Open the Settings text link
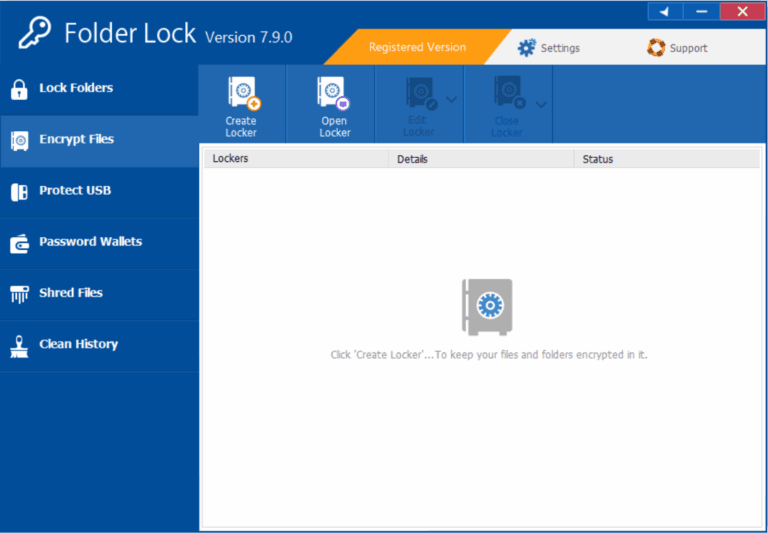 point(560,48)
